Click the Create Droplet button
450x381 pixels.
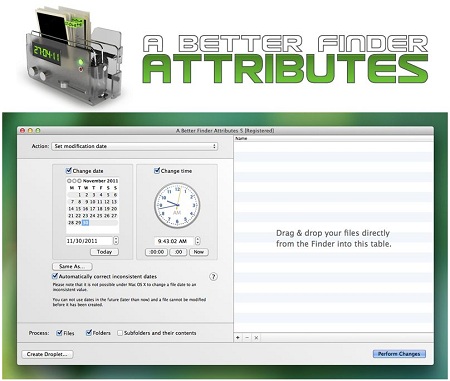pyautogui.click(x=47, y=354)
